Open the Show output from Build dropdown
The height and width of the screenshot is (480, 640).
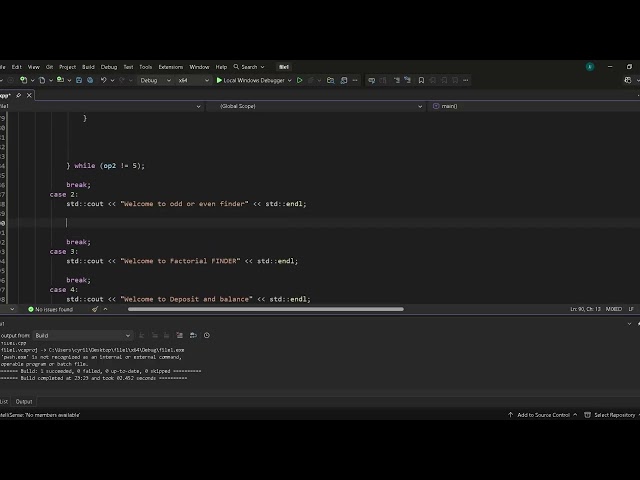(82, 336)
